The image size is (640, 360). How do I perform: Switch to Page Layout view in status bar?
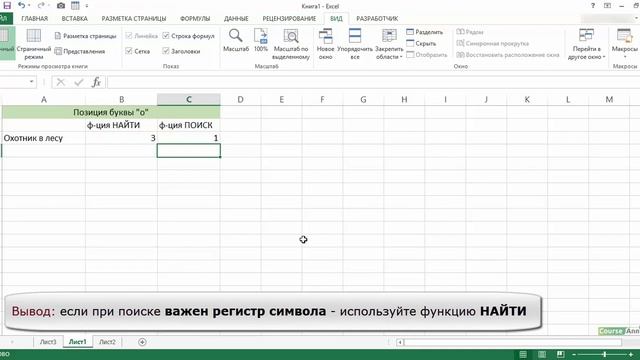[542, 354]
